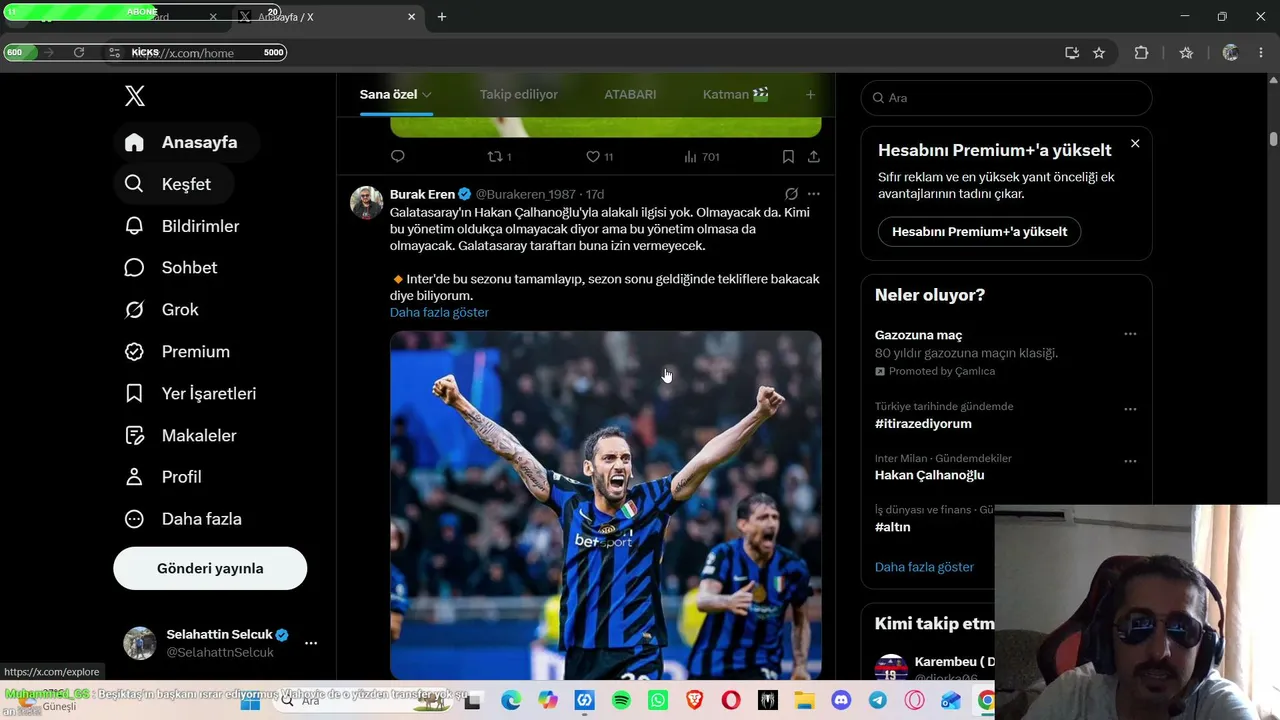Click the X logo in the sidebar
The image size is (1280, 720).
135,96
